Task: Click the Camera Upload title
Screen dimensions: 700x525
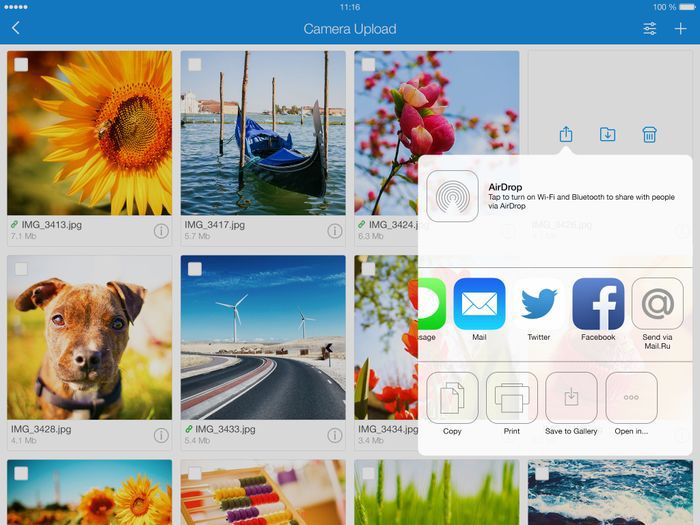Action: 350,29
